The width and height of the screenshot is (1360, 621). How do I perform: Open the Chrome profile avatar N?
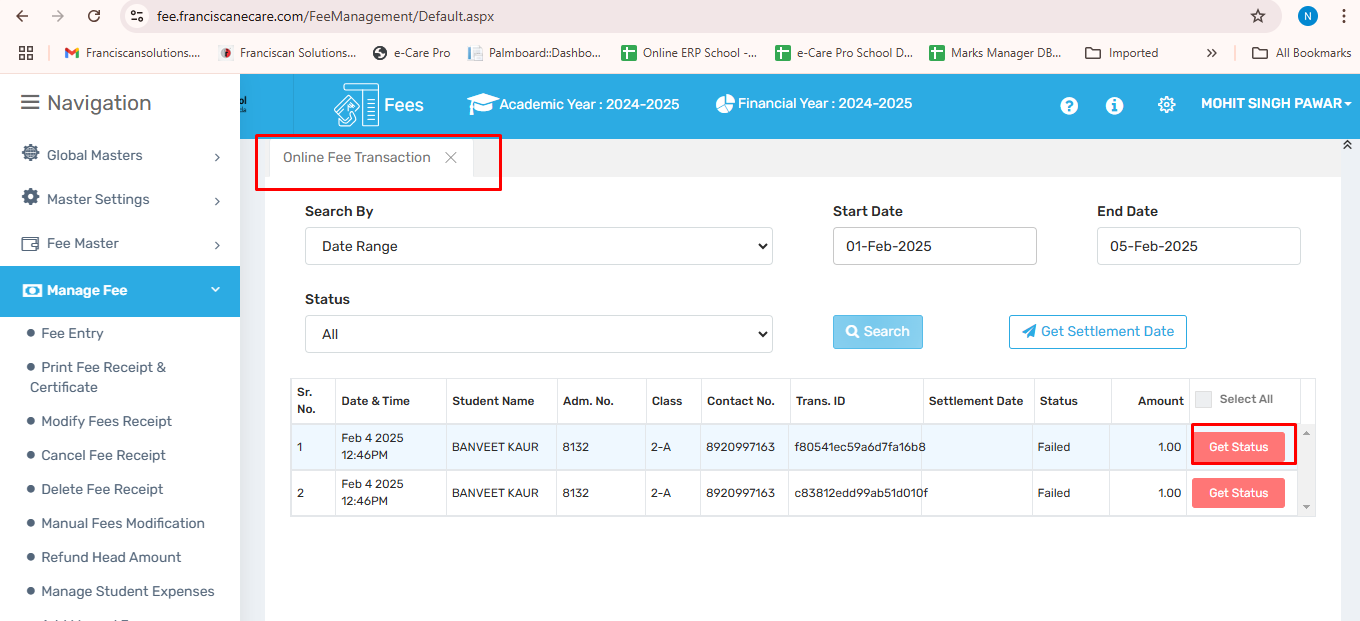point(1308,16)
